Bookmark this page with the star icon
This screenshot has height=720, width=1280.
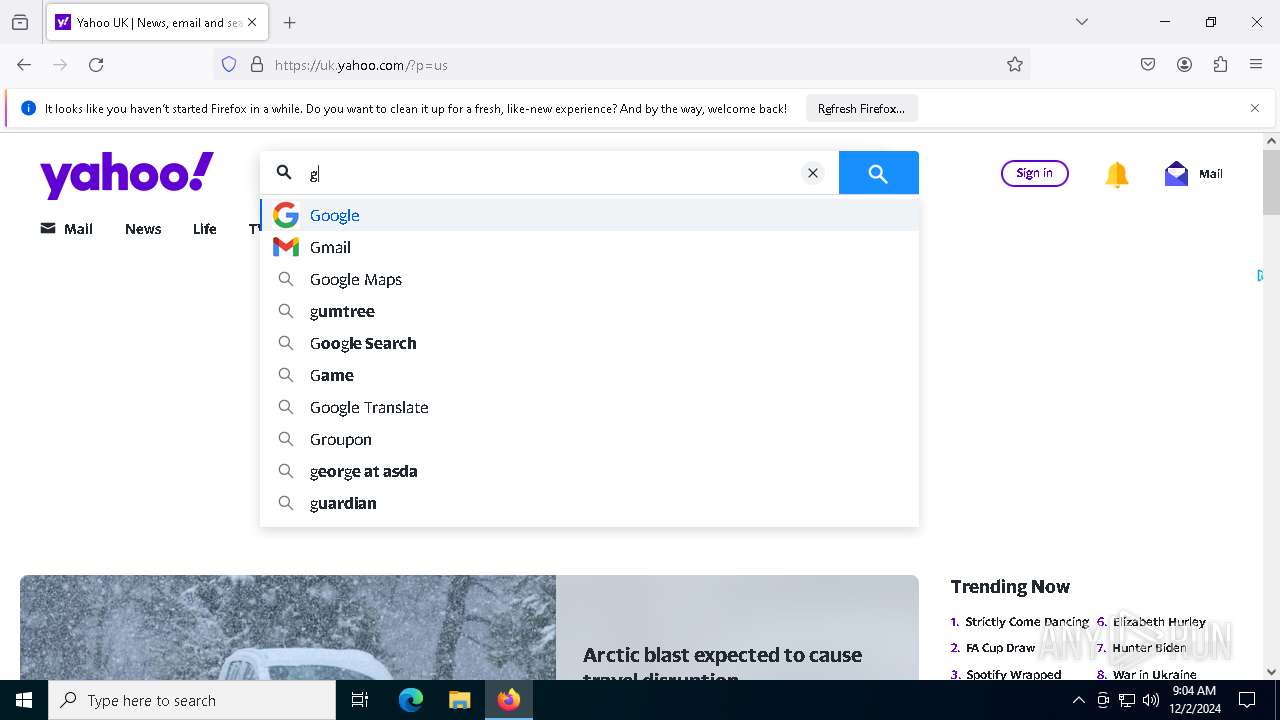point(1015,65)
